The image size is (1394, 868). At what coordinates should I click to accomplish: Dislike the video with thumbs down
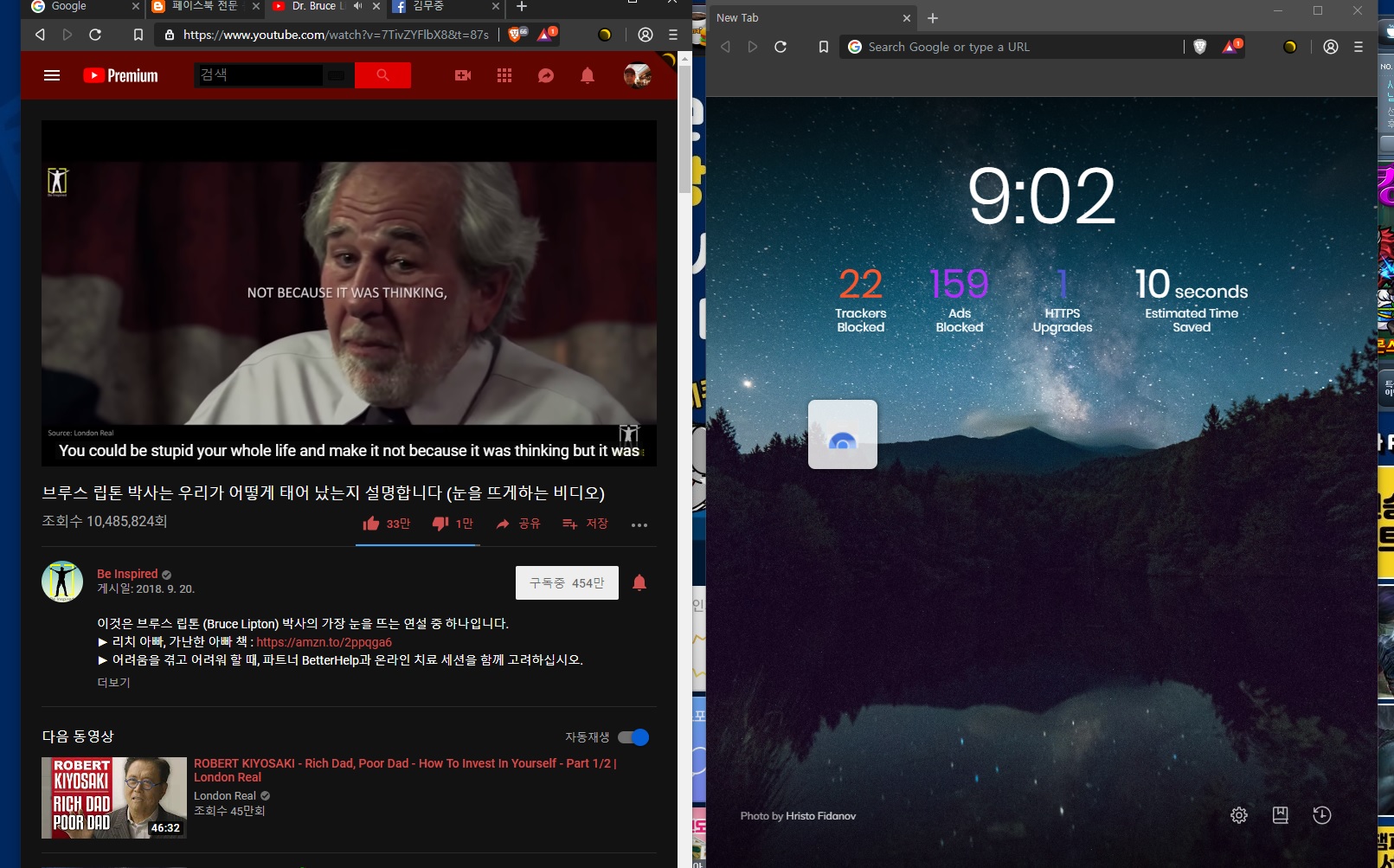point(453,524)
